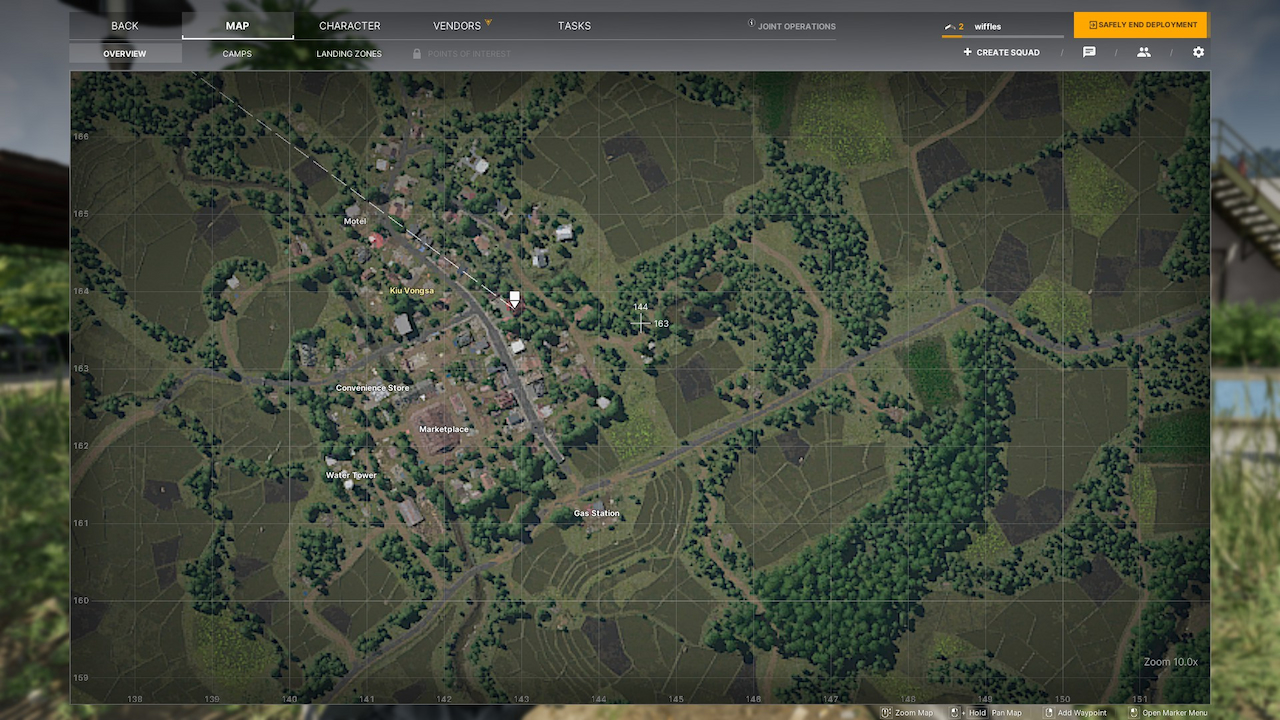Screen dimensions: 1280x720
Task: Click the Safely End Deployment button
Action: click(x=1140, y=25)
